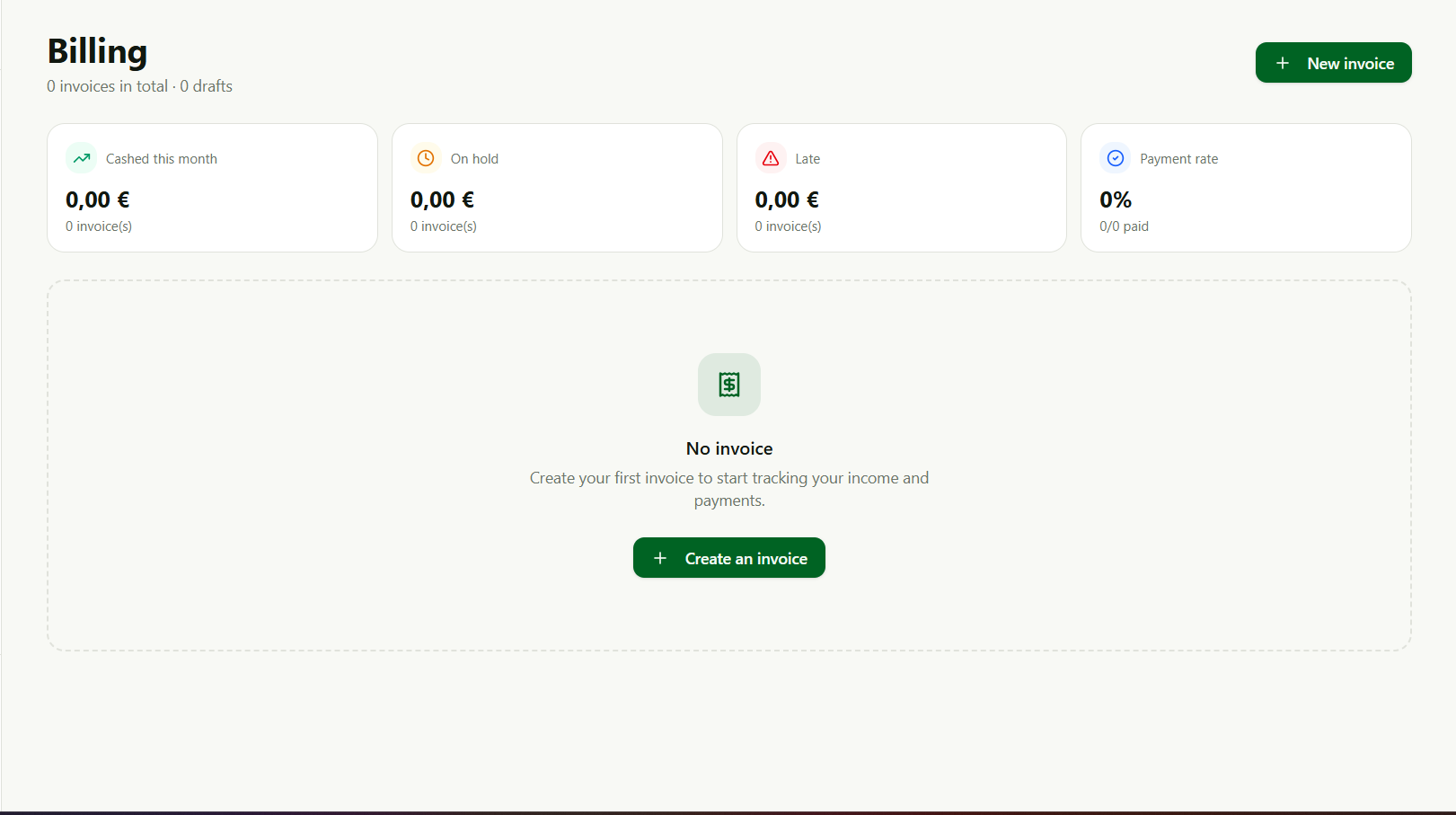
Task: Click the Late statistics card
Action: (x=901, y=188)
